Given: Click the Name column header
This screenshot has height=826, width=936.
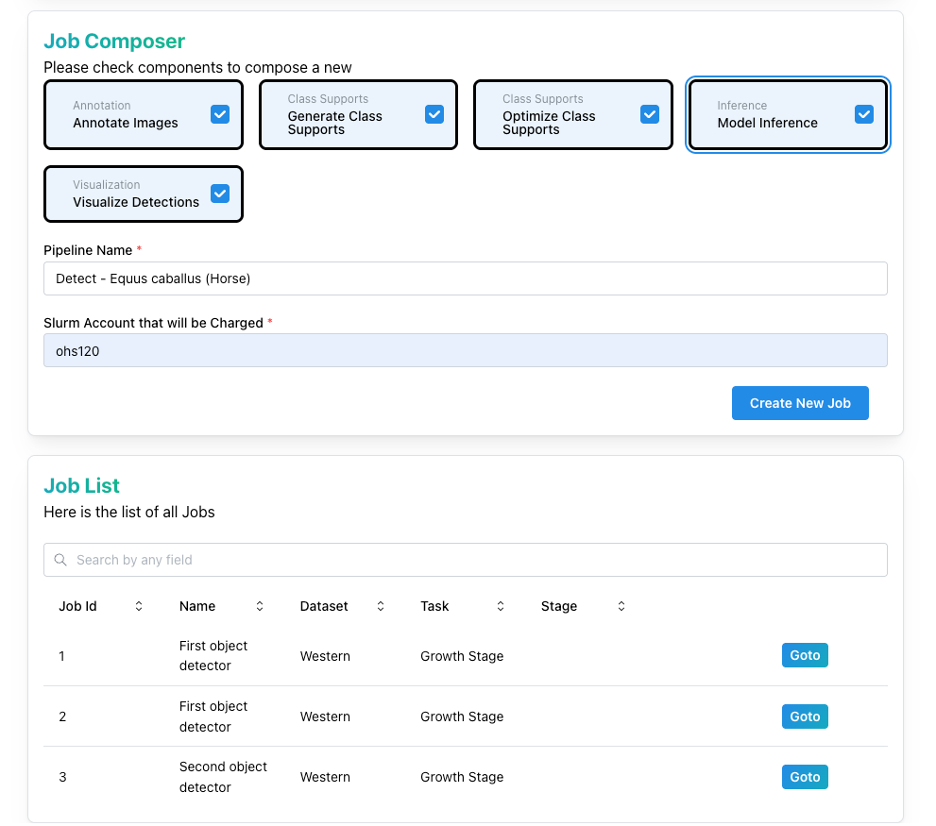Looking at the screenshot, I should [197, 606].
